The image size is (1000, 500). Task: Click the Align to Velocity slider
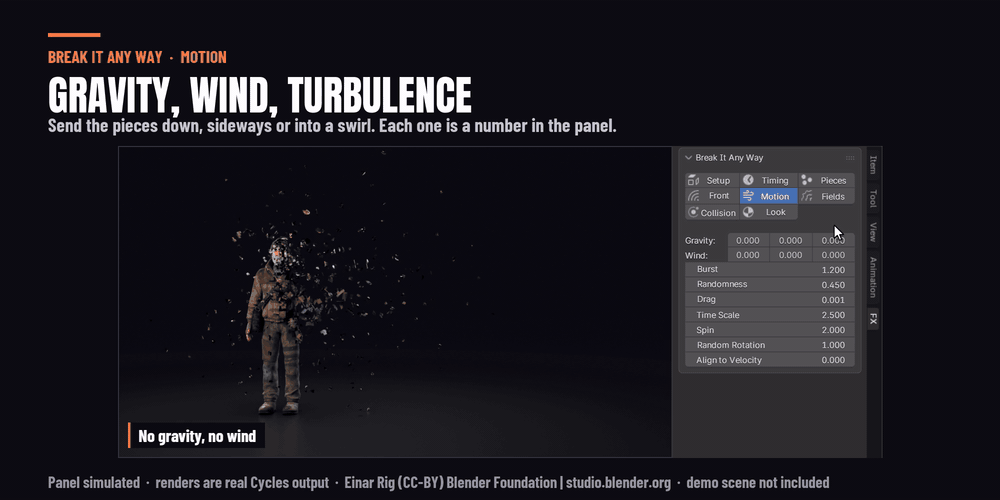pos(770,360)
